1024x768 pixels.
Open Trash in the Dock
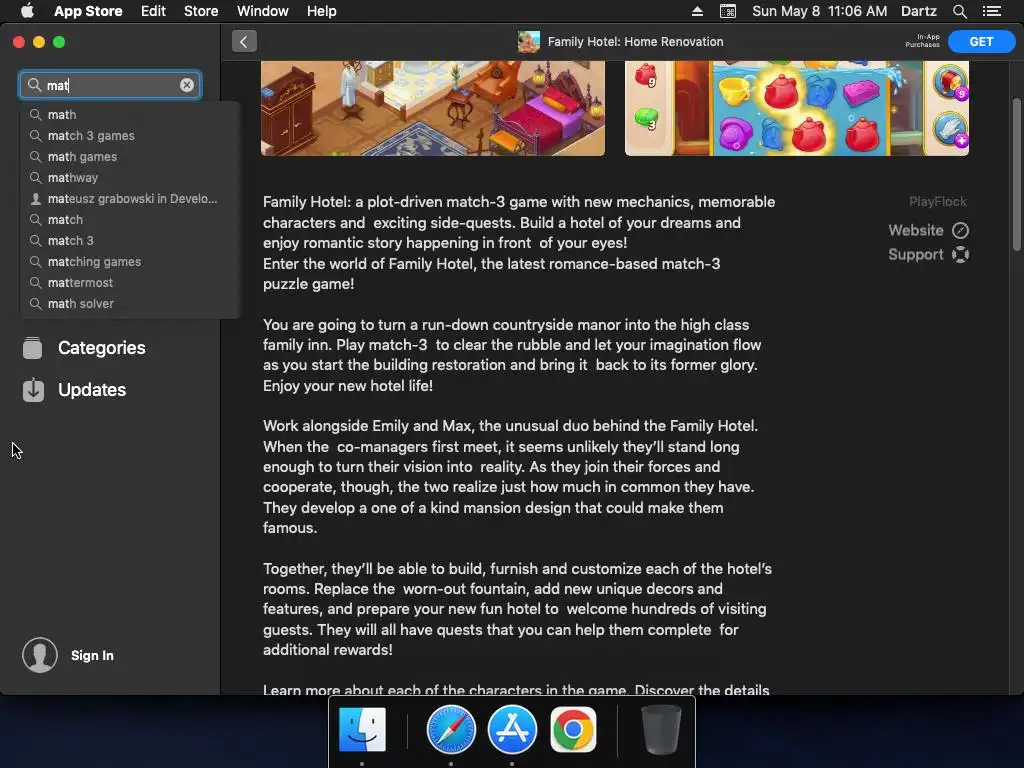tap(661, 729)
